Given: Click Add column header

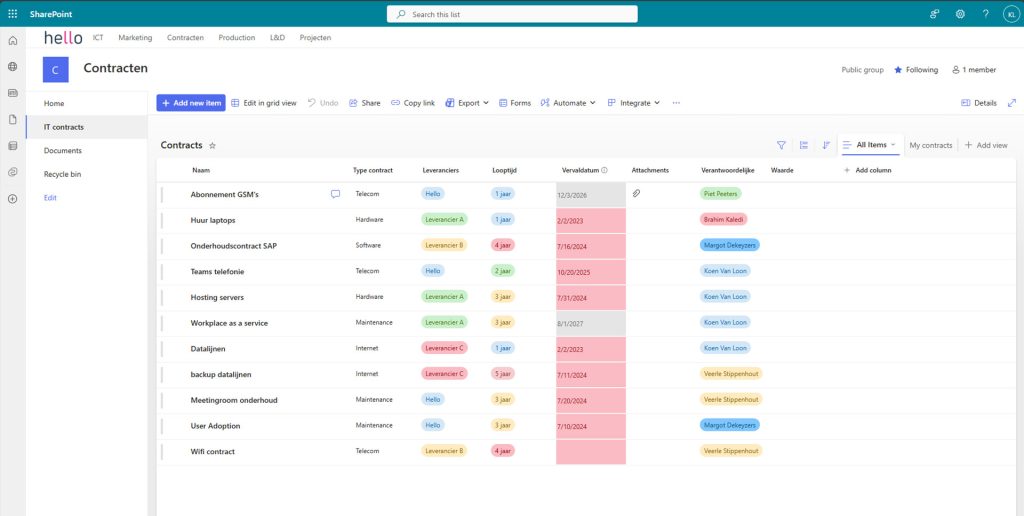Looking at the screenshot, I should (868, 170).
